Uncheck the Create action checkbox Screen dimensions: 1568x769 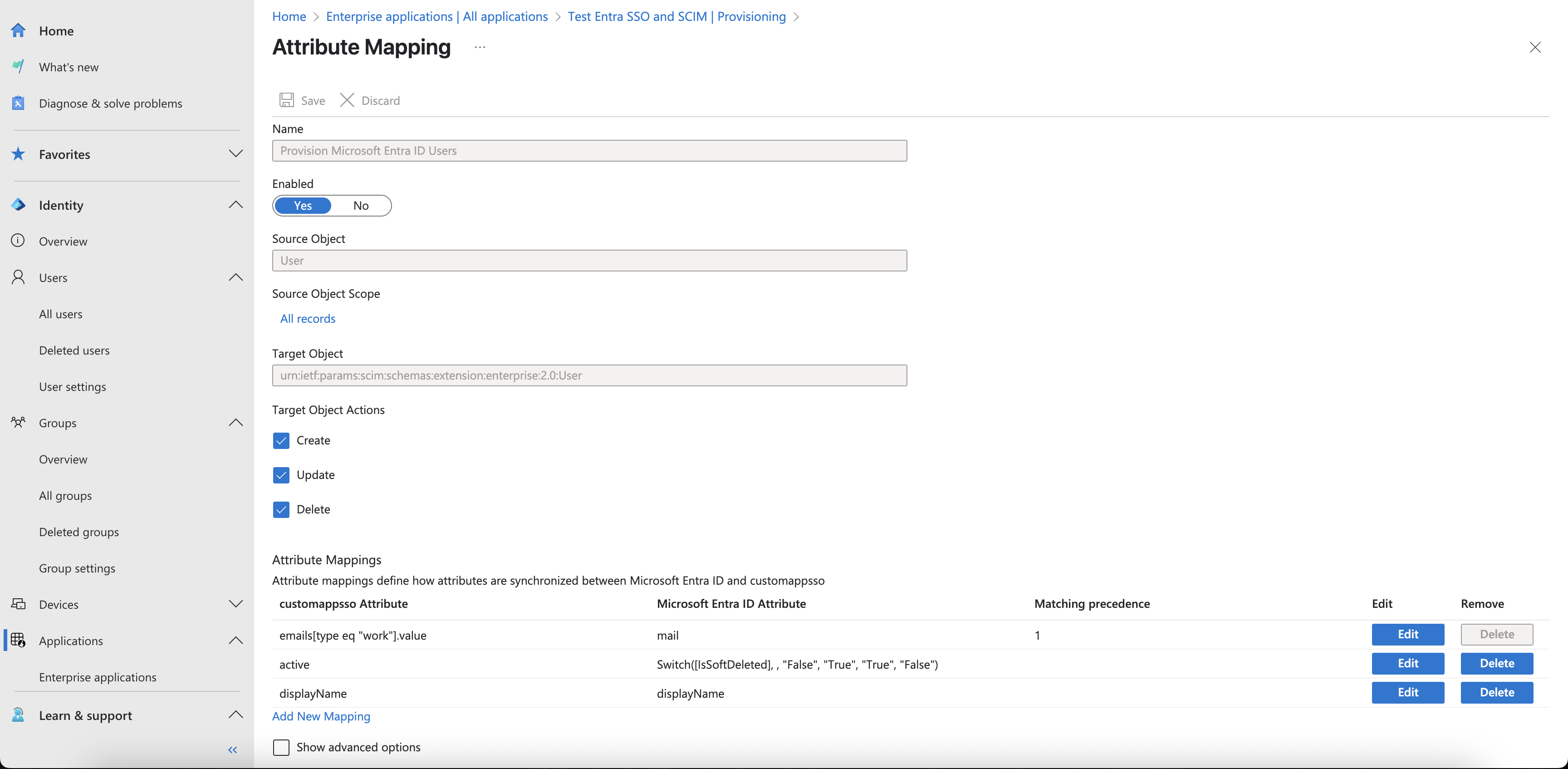click(x=281, y=440)
